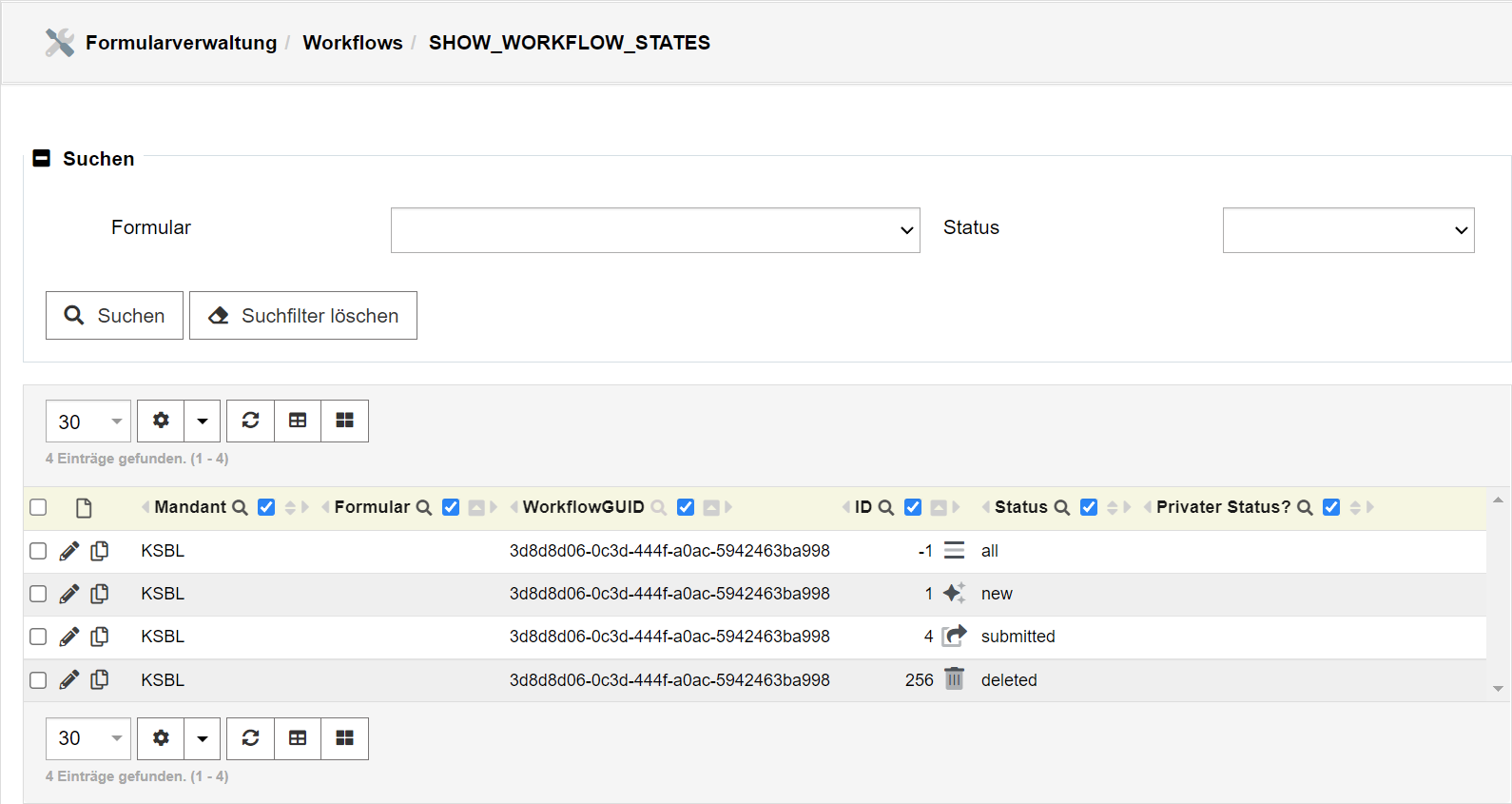Select the checkbox for the 'new' row
1512x804 pixels.
(x=38, y=594)
